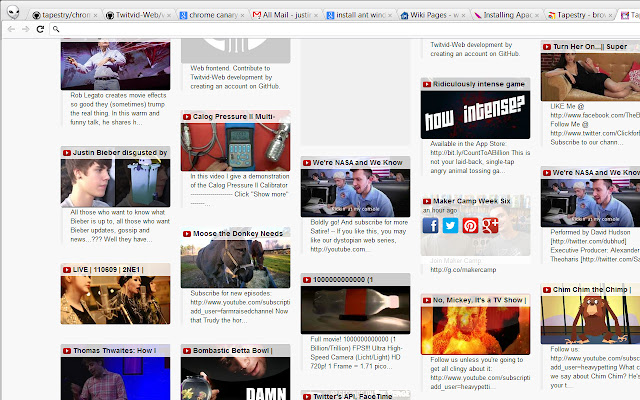This screenshot has width=640, height=400.
Task: Click the browser forward arrow
Action: pyautogui.click(x=26, y=29)
